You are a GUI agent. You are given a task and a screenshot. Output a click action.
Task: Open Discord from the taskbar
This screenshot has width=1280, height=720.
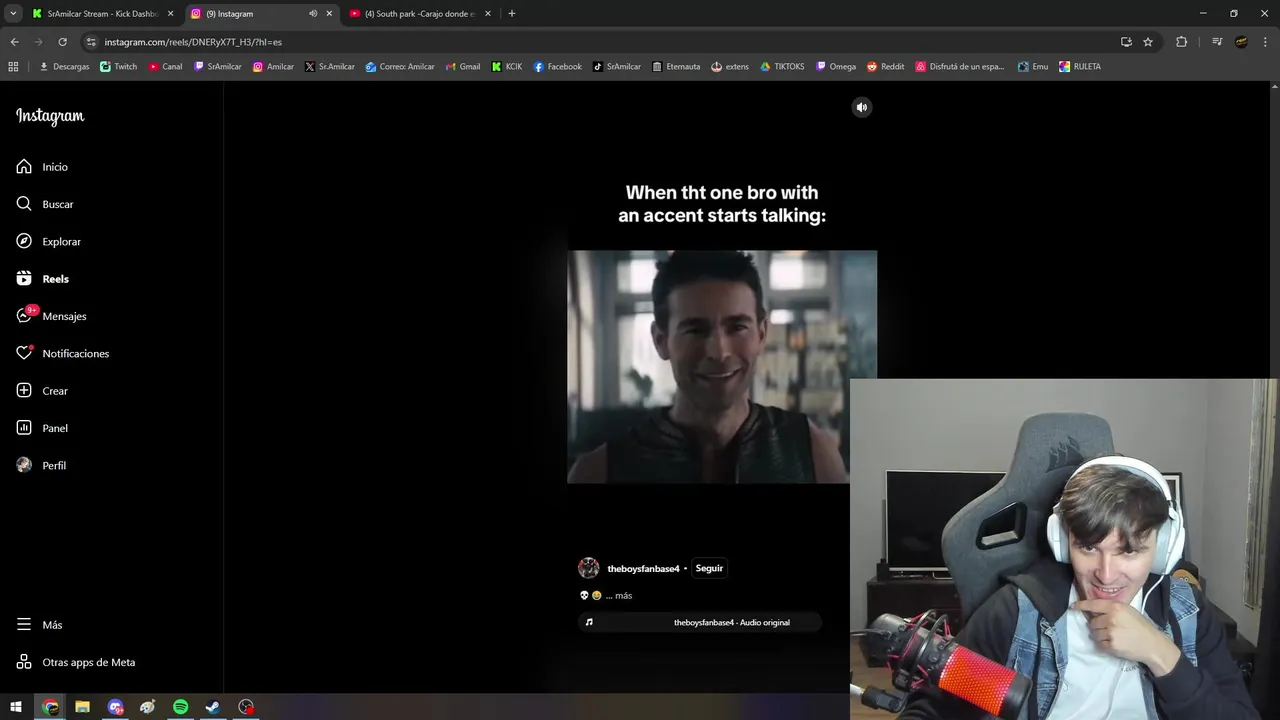116,707
